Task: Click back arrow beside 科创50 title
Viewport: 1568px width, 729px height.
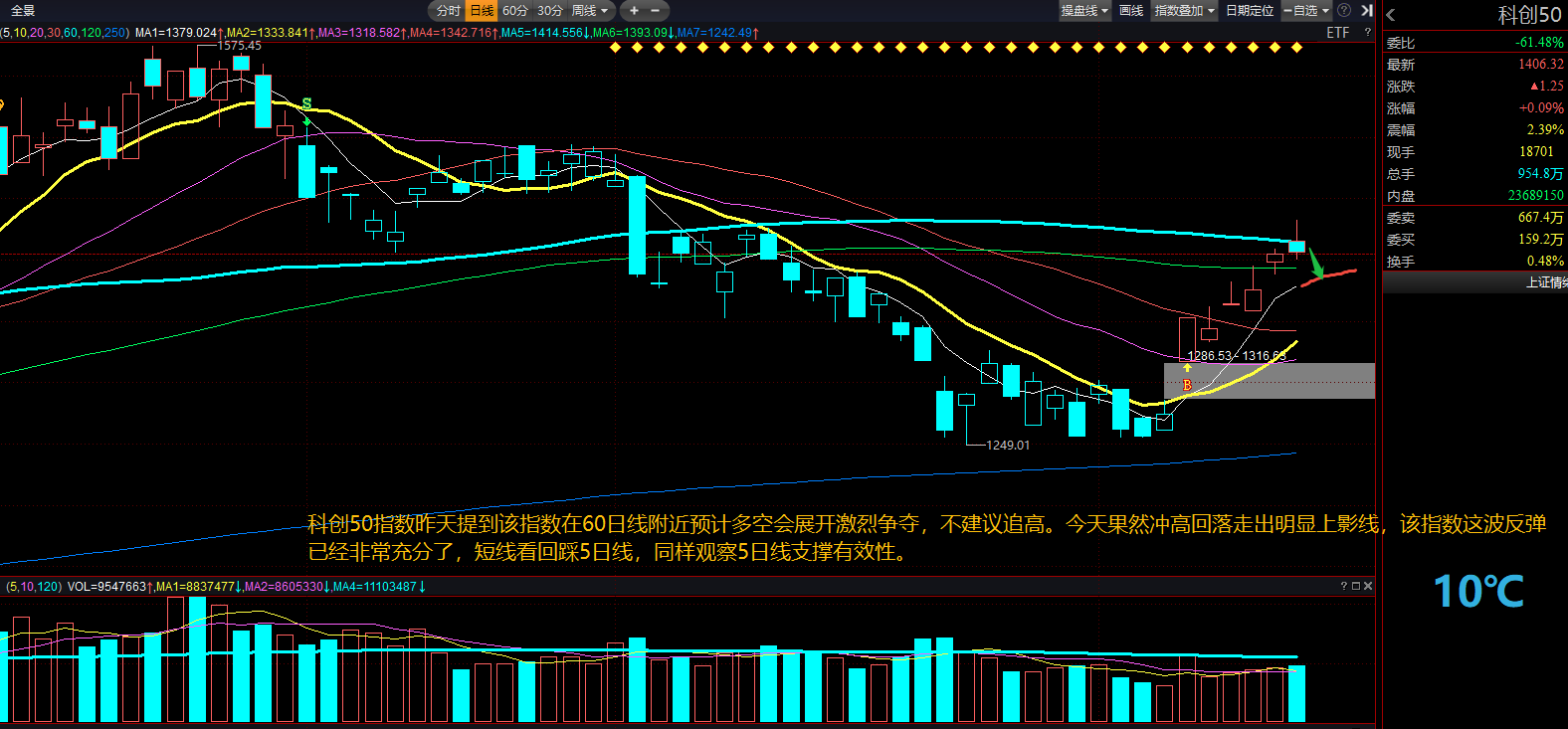Action: (x=1391, y=15)
